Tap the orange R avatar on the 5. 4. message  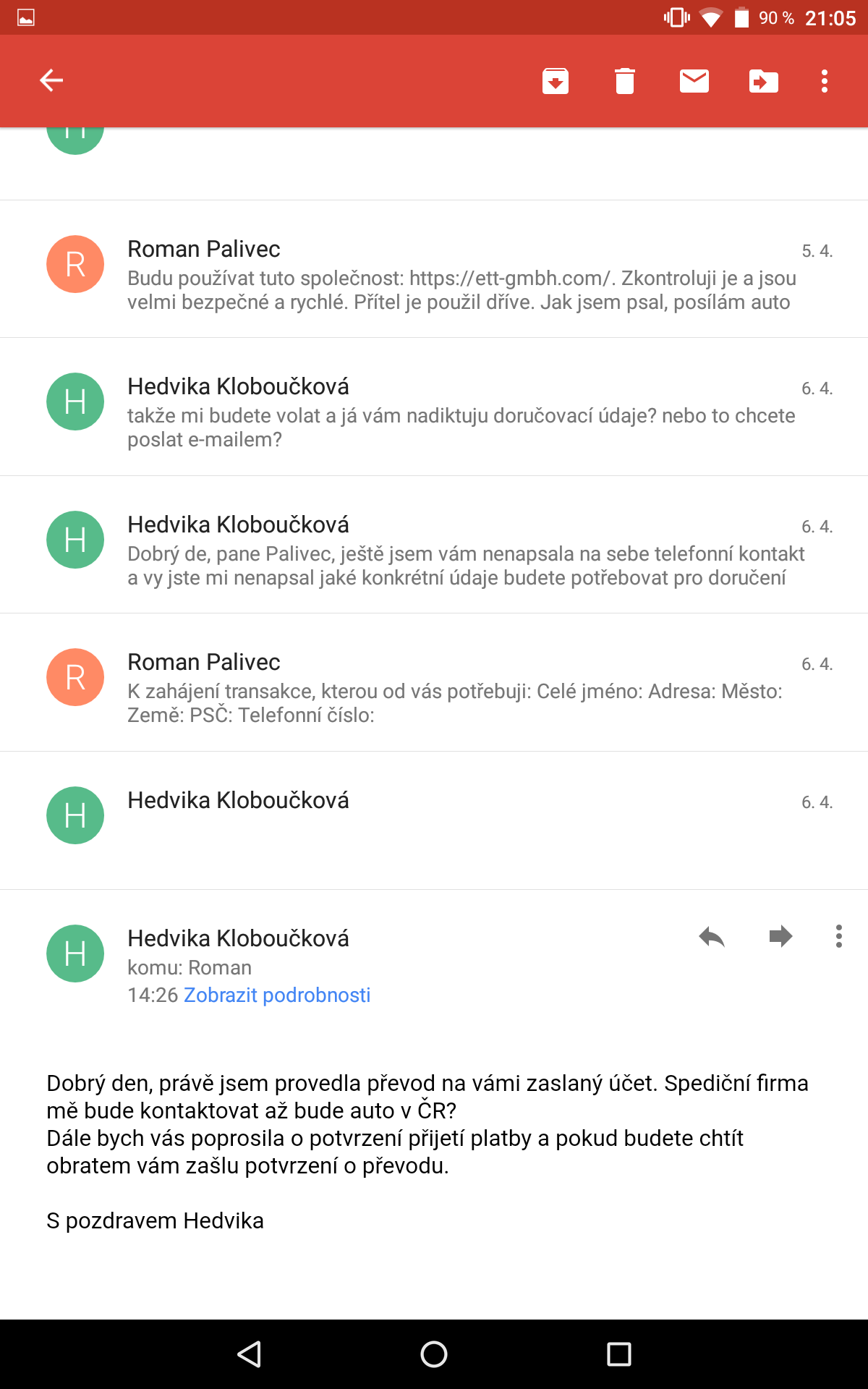pos(75,264)
